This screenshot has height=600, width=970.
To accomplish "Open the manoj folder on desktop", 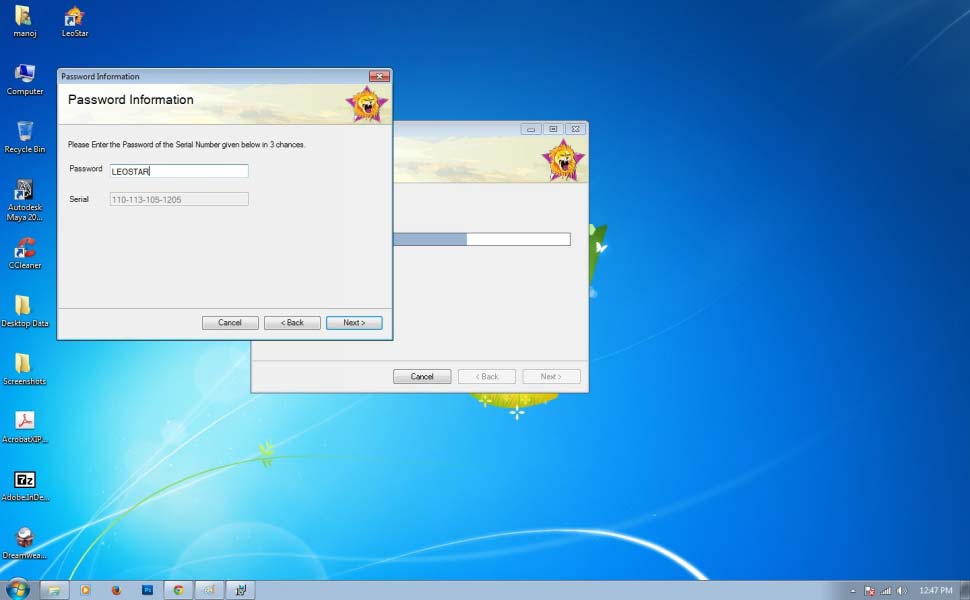I will point(24,20).
